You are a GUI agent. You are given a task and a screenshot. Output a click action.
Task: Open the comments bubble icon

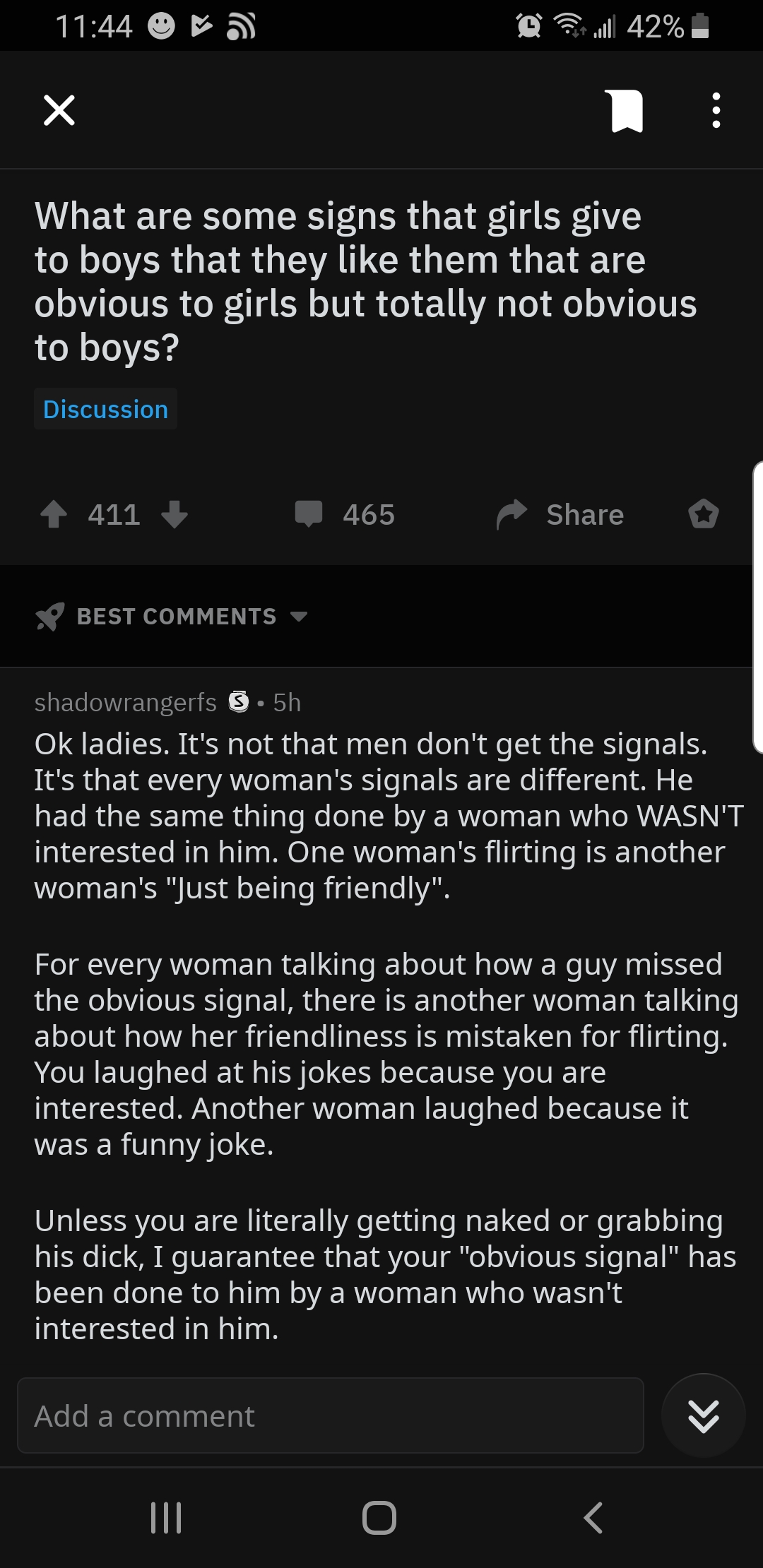(x=309, y=513)
